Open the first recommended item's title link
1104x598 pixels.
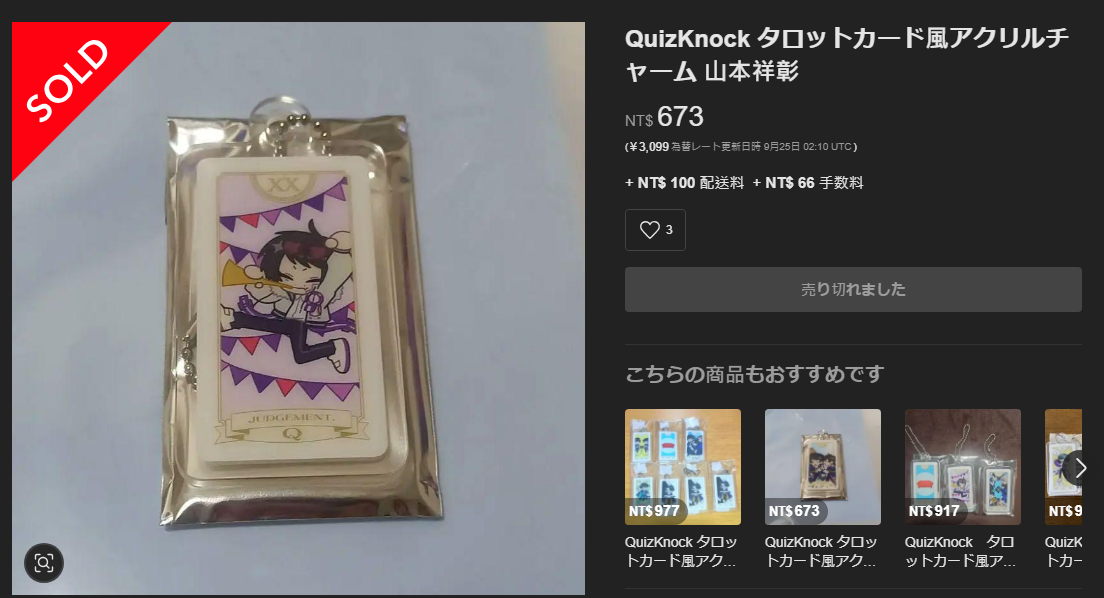coord(681,552)
